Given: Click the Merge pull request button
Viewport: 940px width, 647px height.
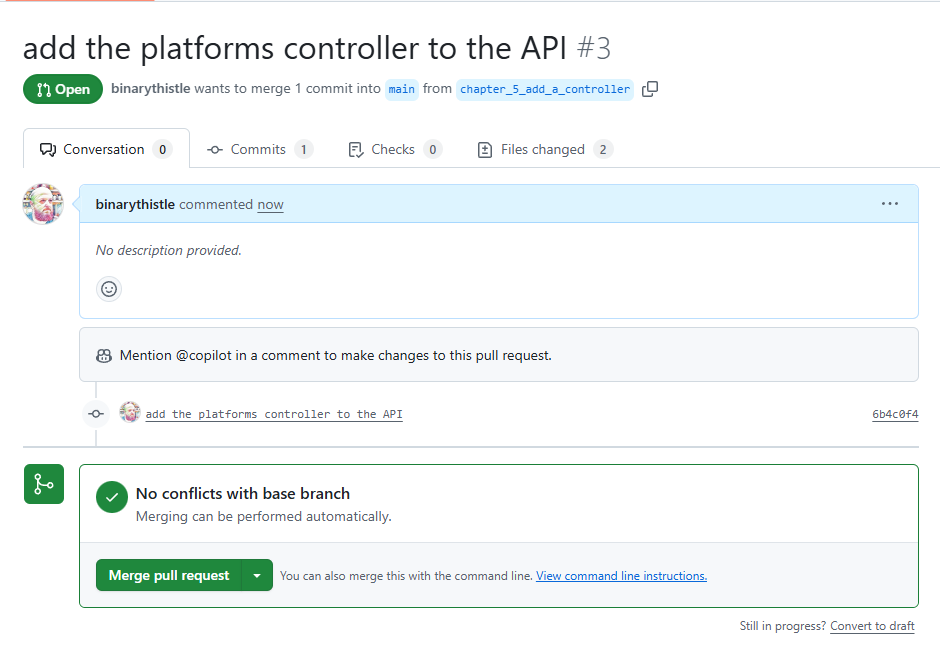Looking at the screenshot, I should (169, 575).
